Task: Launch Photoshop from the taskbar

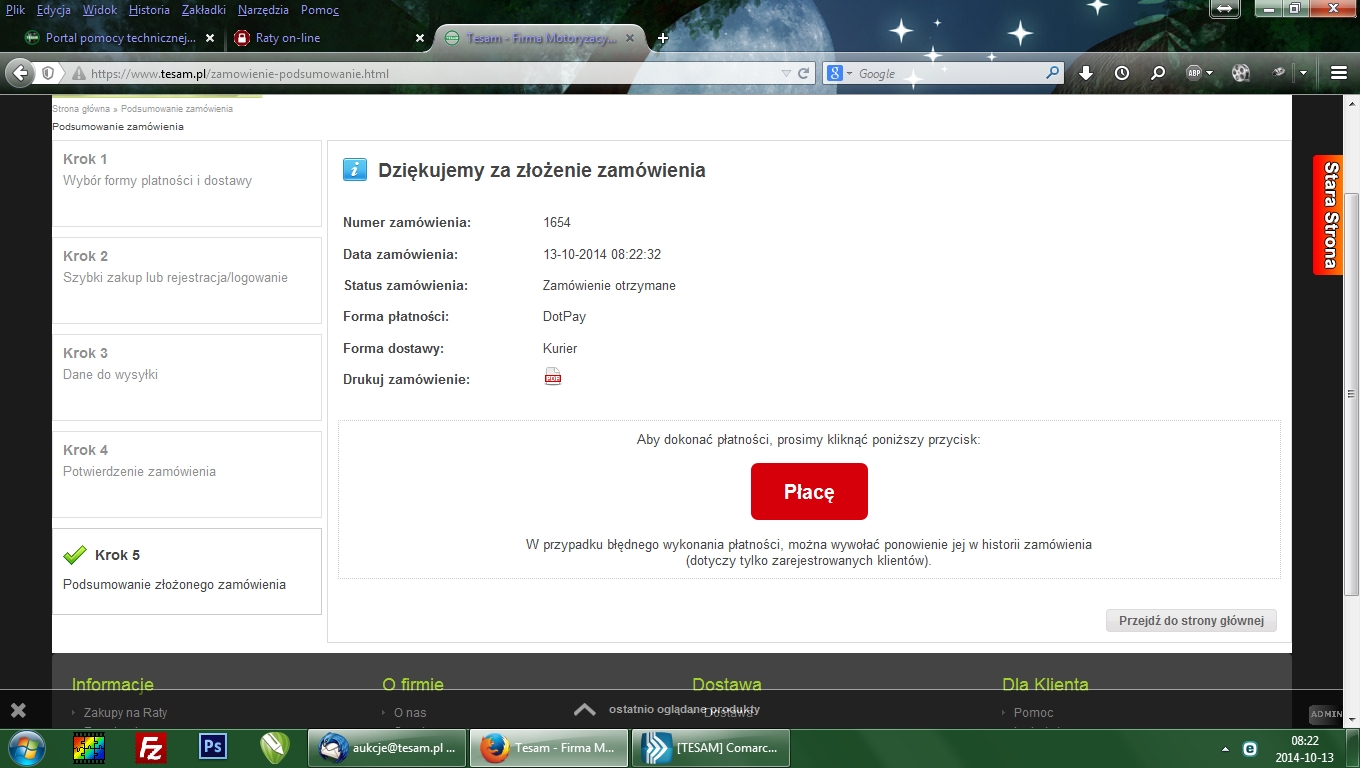Action: tap(213, 747)
